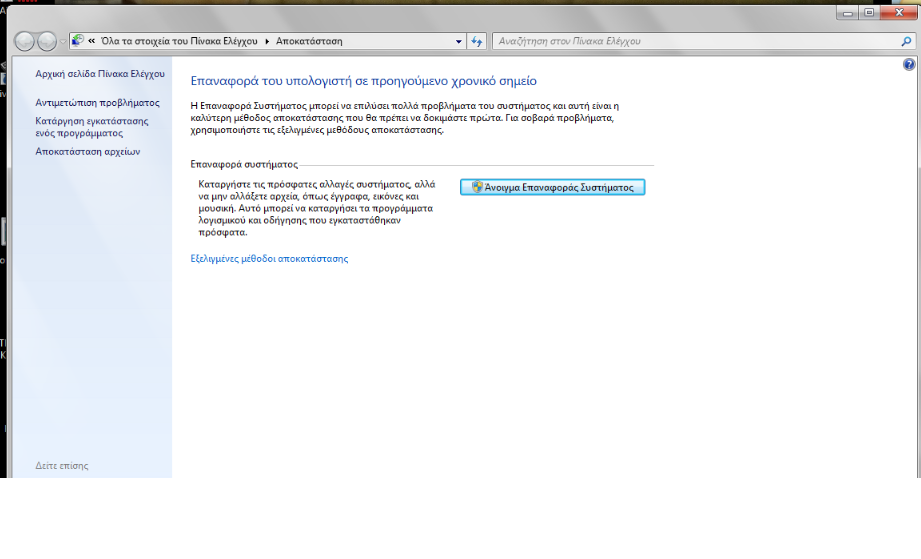Maximize the Control Panel window
This screenshot has height=559, width=921.
tap(869, 12)
